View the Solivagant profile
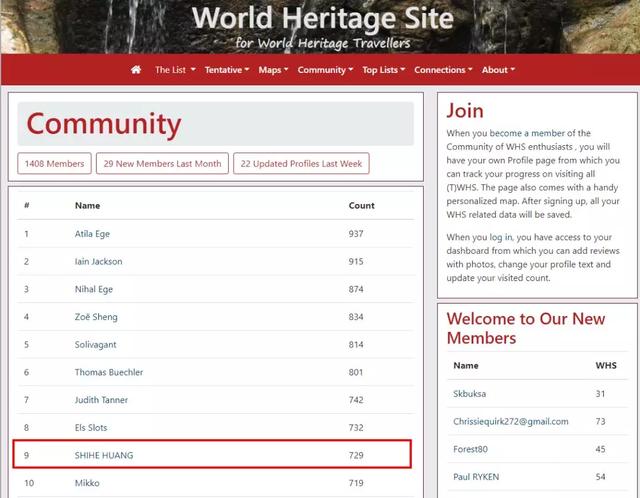The image size is (640, 498). (x=96, y=345)
